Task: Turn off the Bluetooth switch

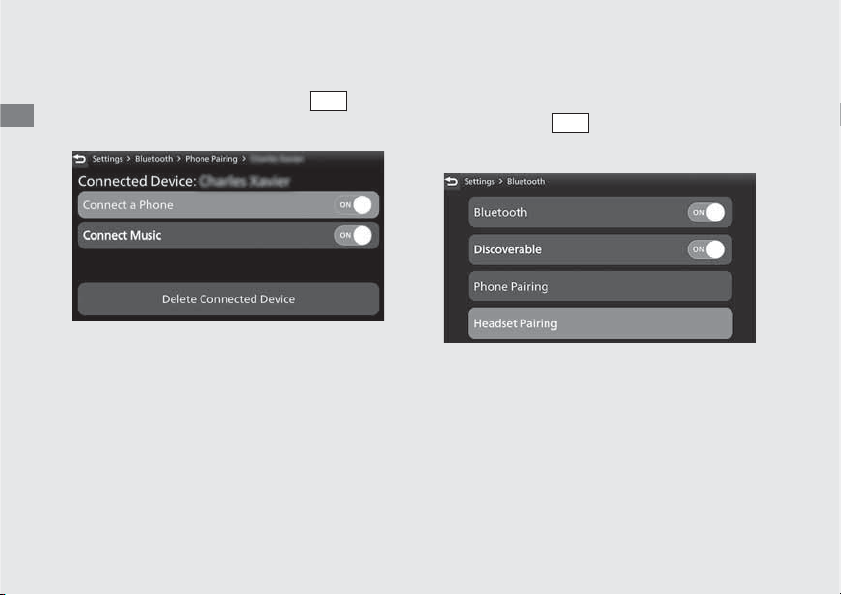Action: [706, 212]
